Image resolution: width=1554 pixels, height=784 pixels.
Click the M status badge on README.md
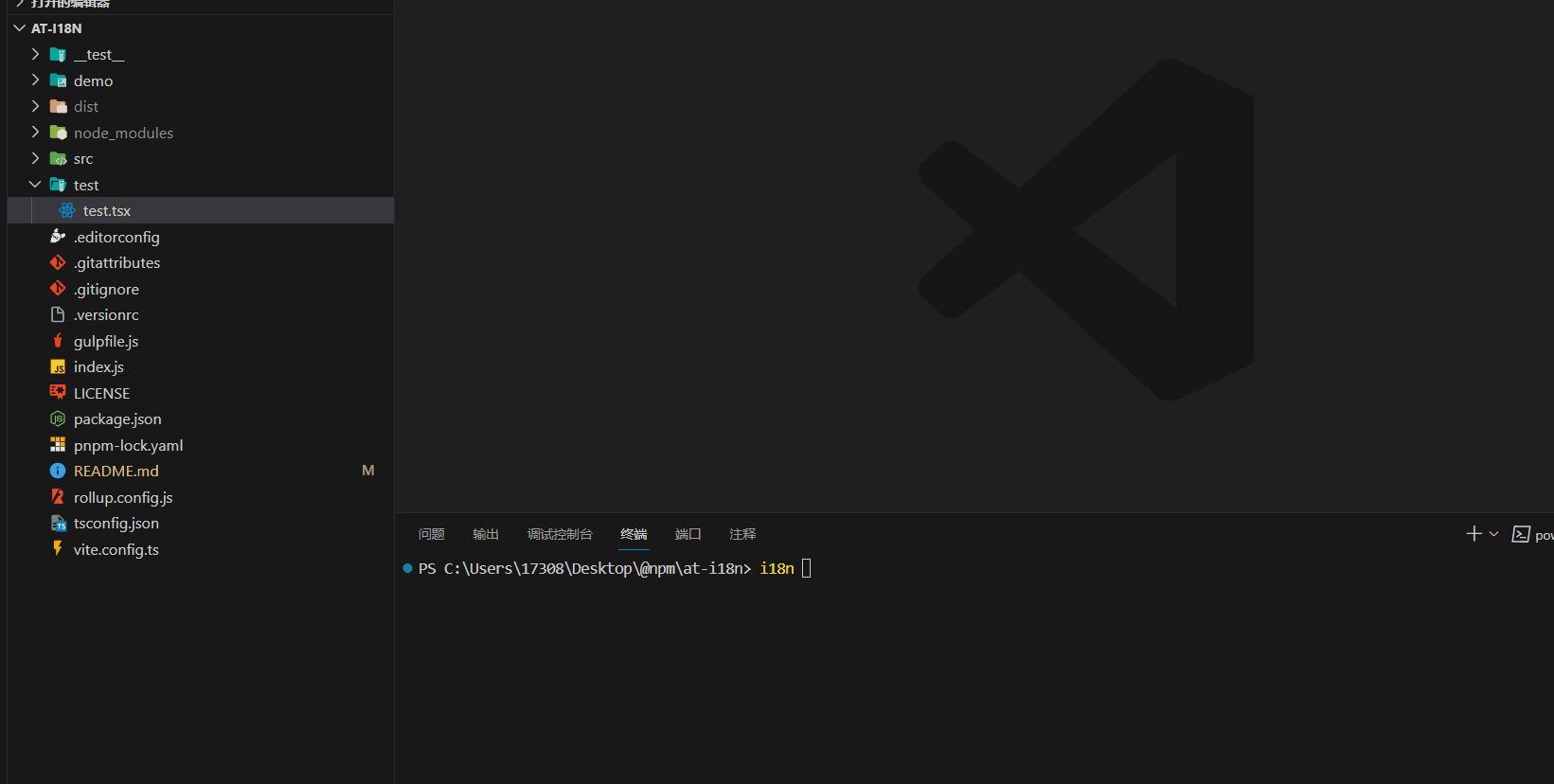pos(368,471)
